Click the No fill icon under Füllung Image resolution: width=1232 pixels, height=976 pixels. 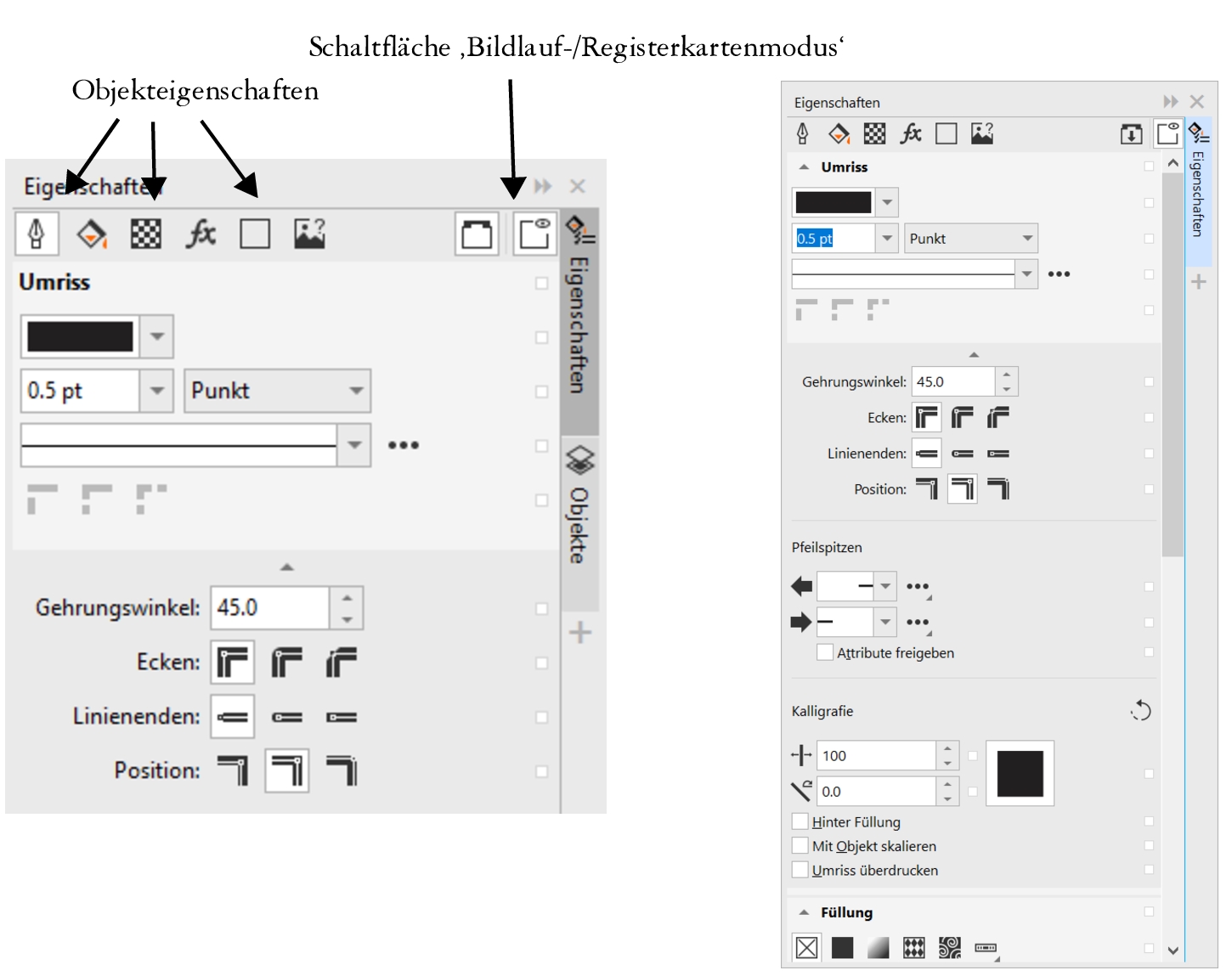806,947
